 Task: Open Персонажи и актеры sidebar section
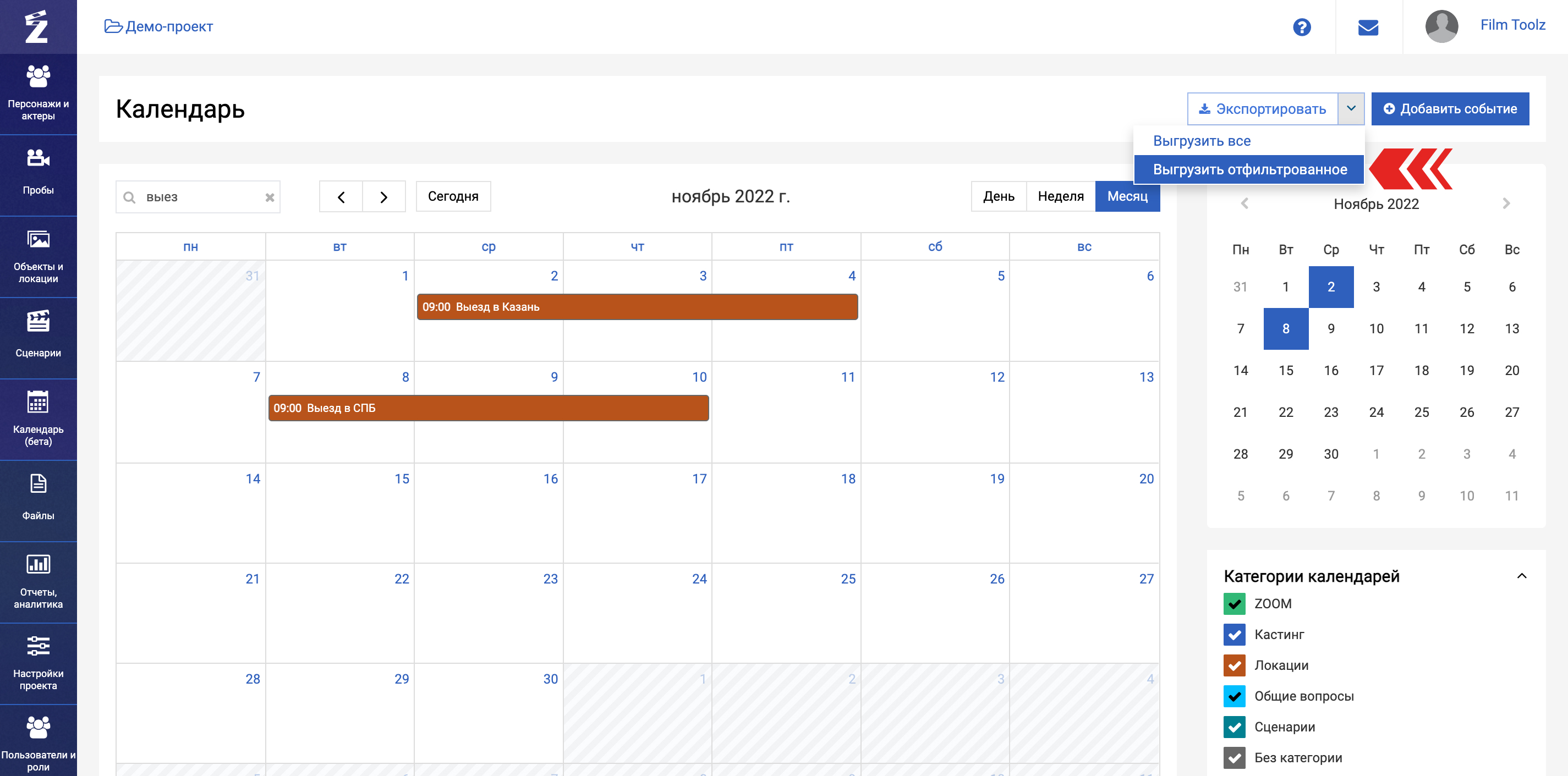[39, 93]
